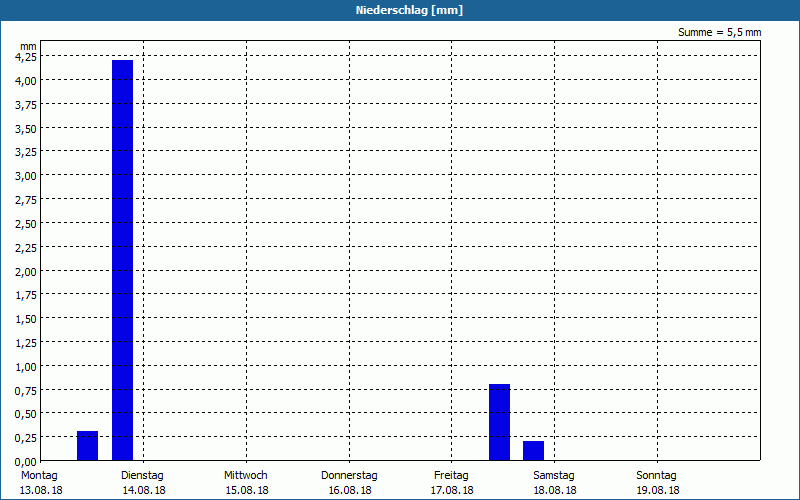This screenshot has width=800, height=500.
Task: Click the mm unit label above y-axis
Action: [x=29, y=46]
